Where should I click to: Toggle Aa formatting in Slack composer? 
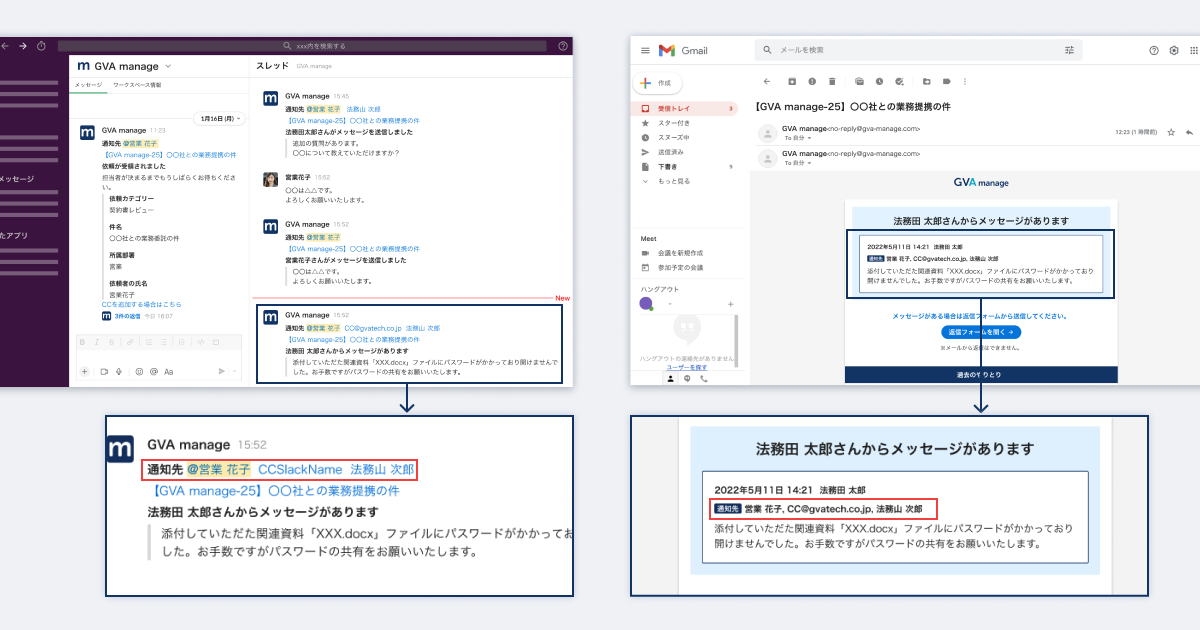click(169, 372)
